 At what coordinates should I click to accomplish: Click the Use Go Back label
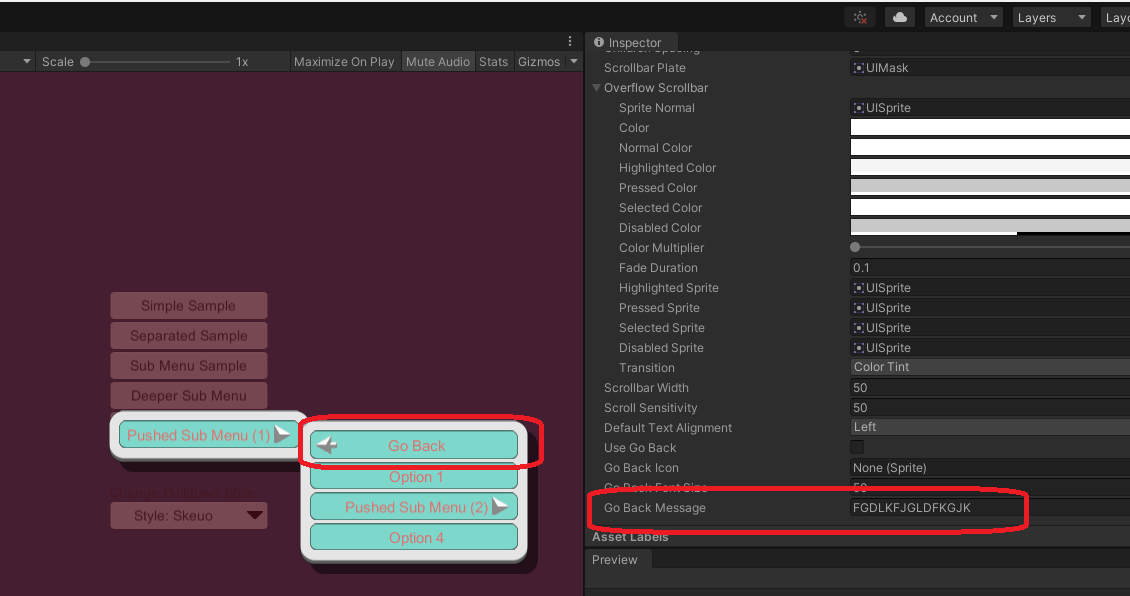coord(640,448)
